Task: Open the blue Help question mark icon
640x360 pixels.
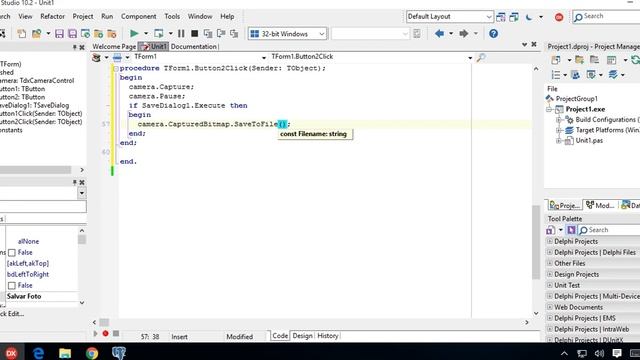Action: point(493,33)
